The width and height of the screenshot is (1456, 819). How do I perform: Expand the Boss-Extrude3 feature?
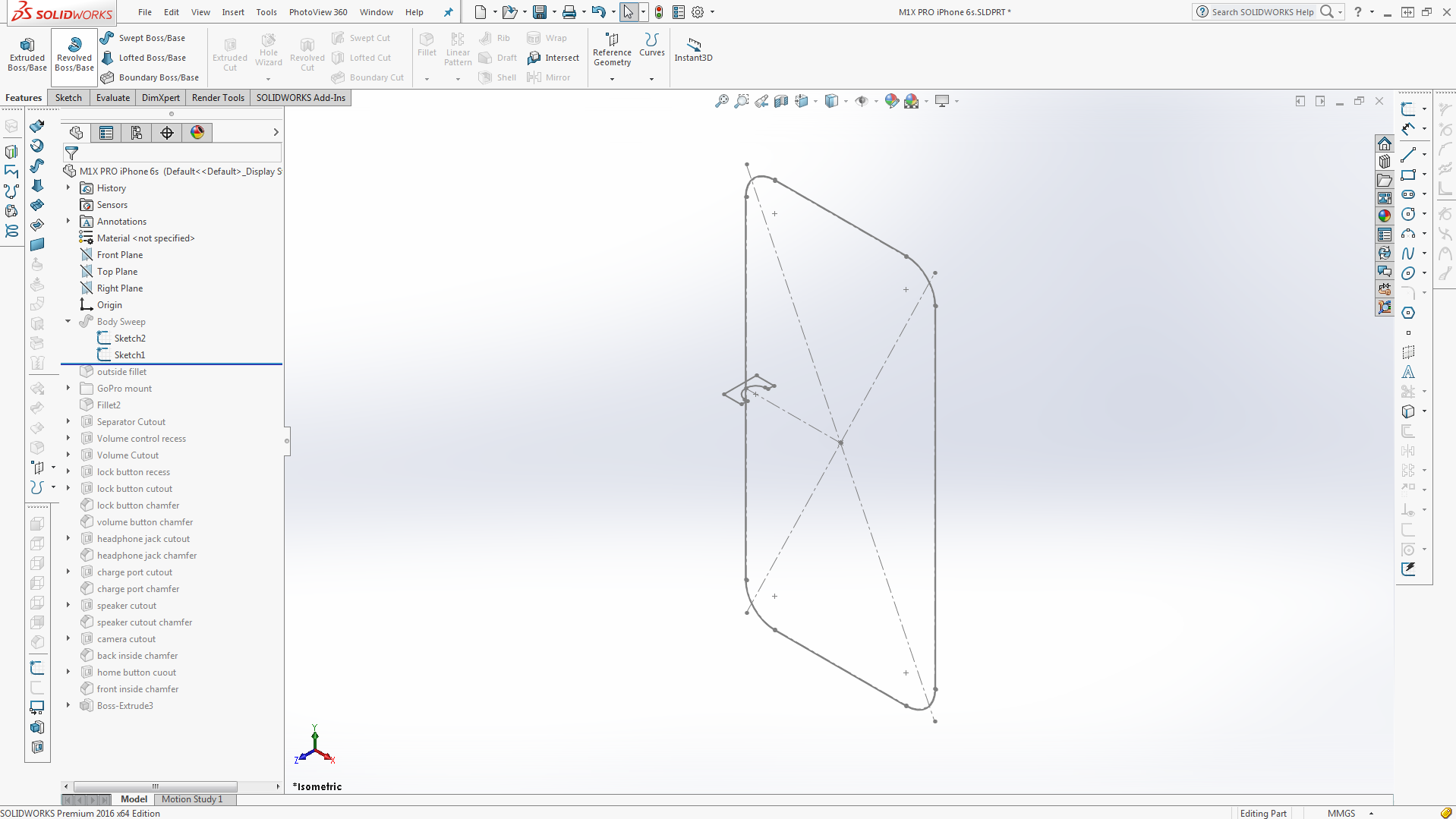[68, 705]
